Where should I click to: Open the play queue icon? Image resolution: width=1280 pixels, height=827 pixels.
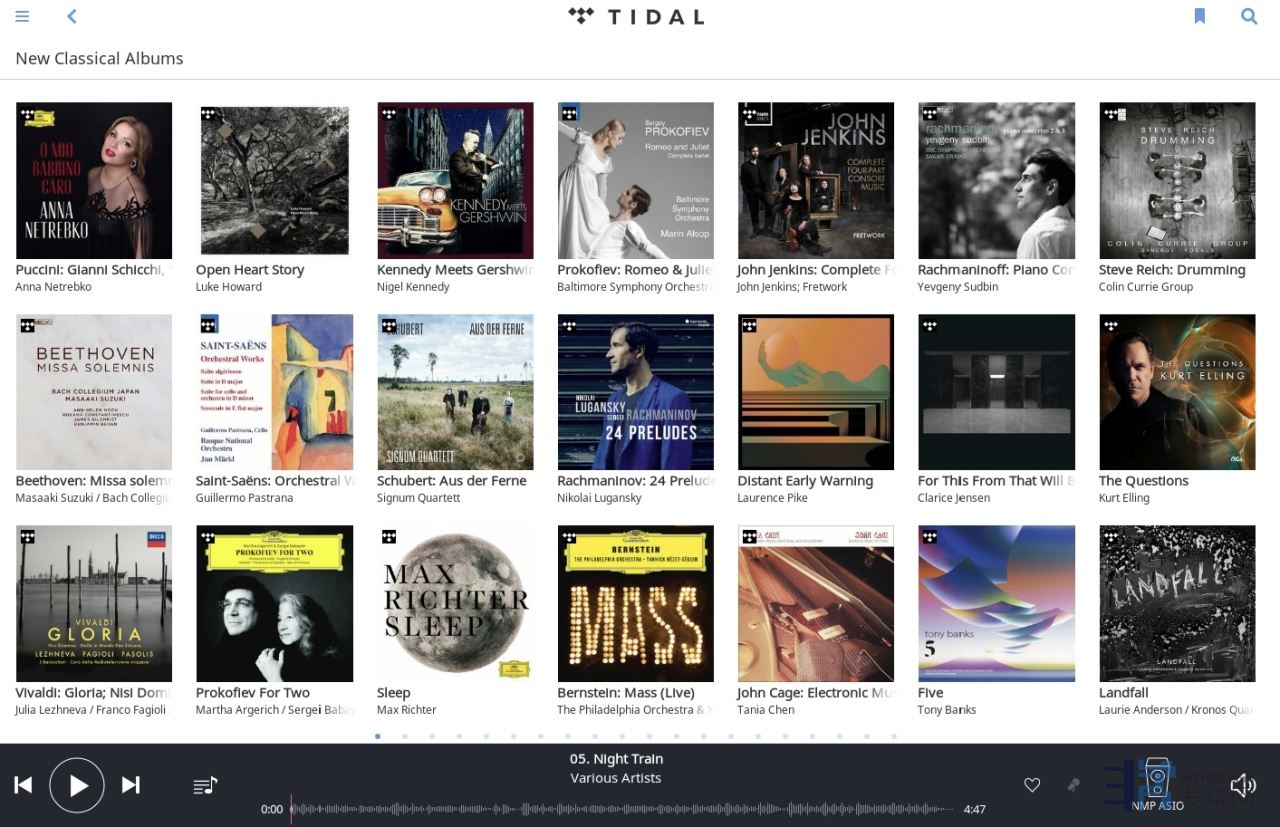[205, 785]
